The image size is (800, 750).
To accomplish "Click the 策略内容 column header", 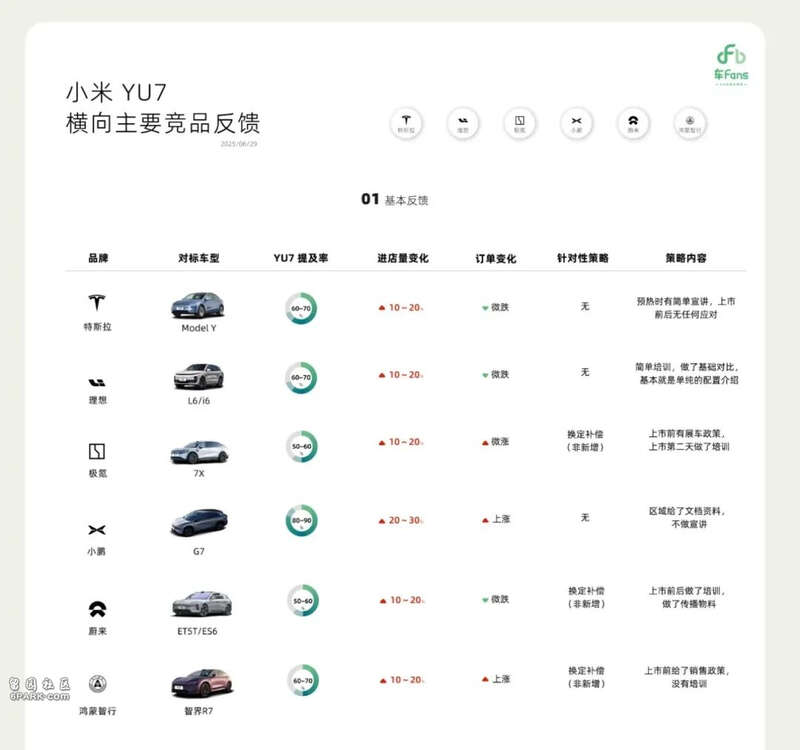I will [686, 258].
